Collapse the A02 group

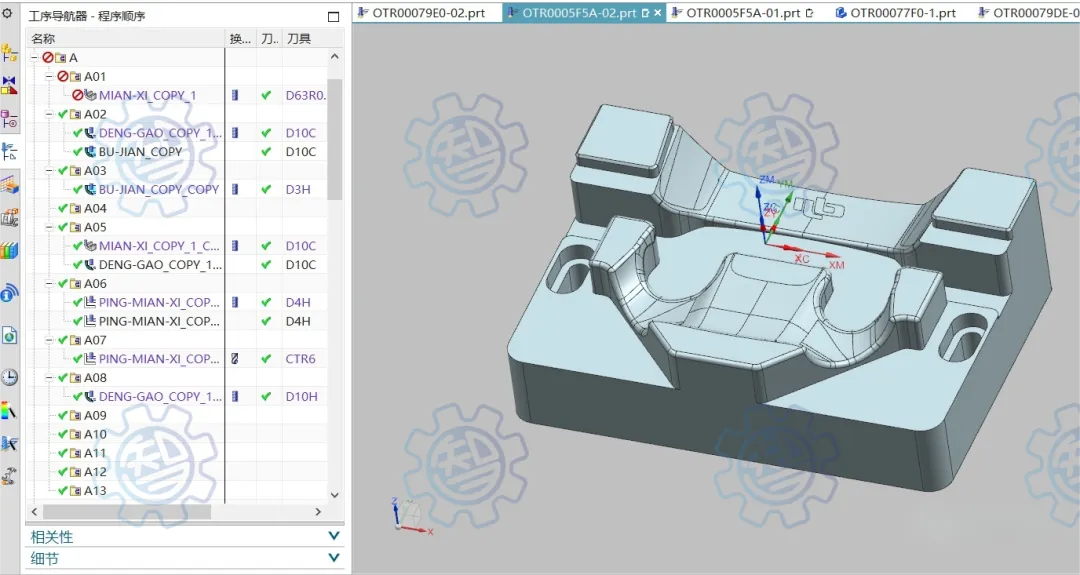49,114
